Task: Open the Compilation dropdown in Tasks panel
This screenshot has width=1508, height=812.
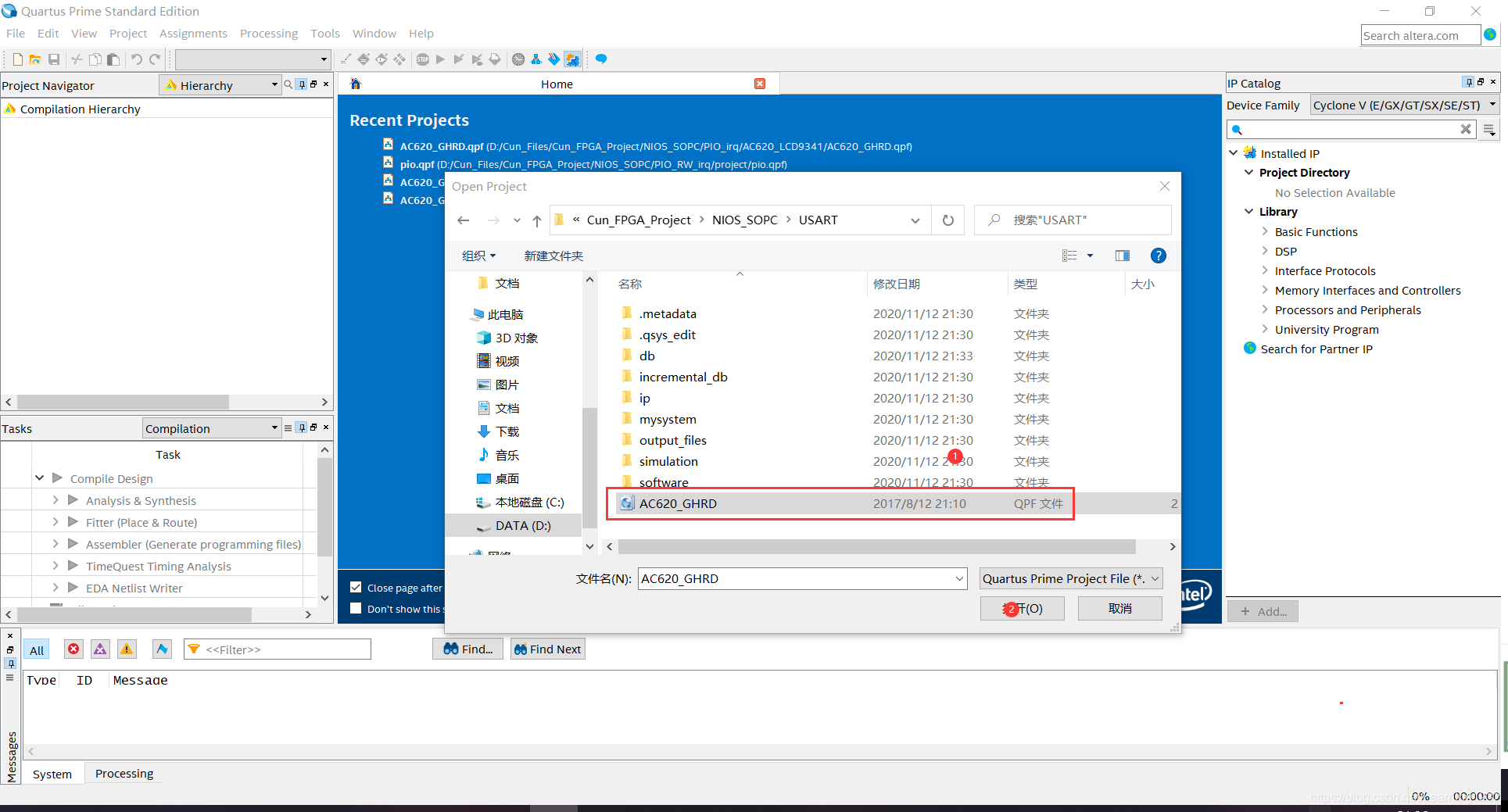Action: pos(211,428)
